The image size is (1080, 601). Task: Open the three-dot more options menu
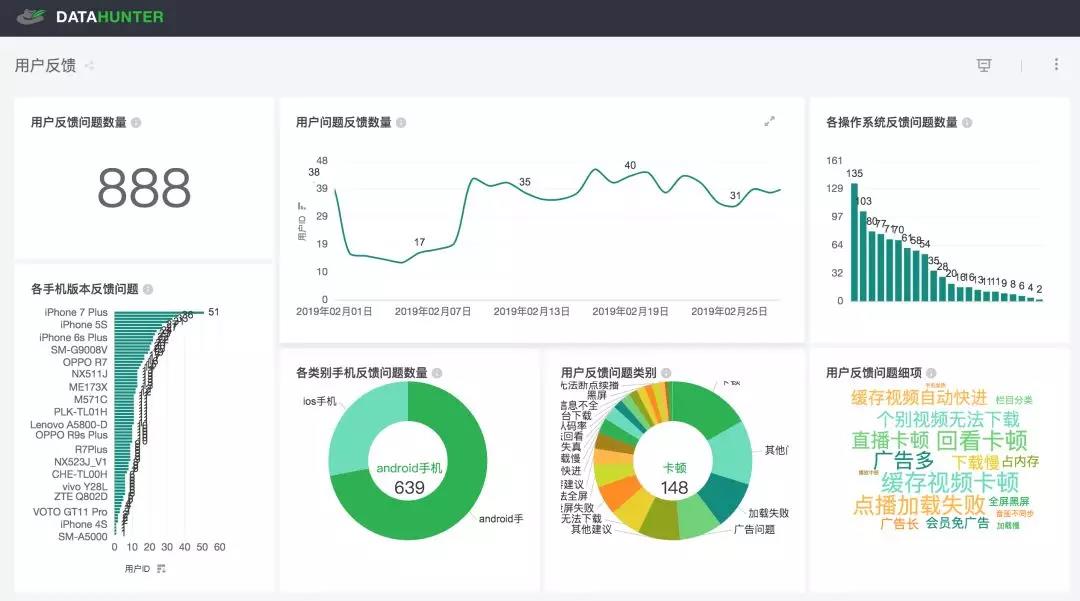click(1056, 64)
